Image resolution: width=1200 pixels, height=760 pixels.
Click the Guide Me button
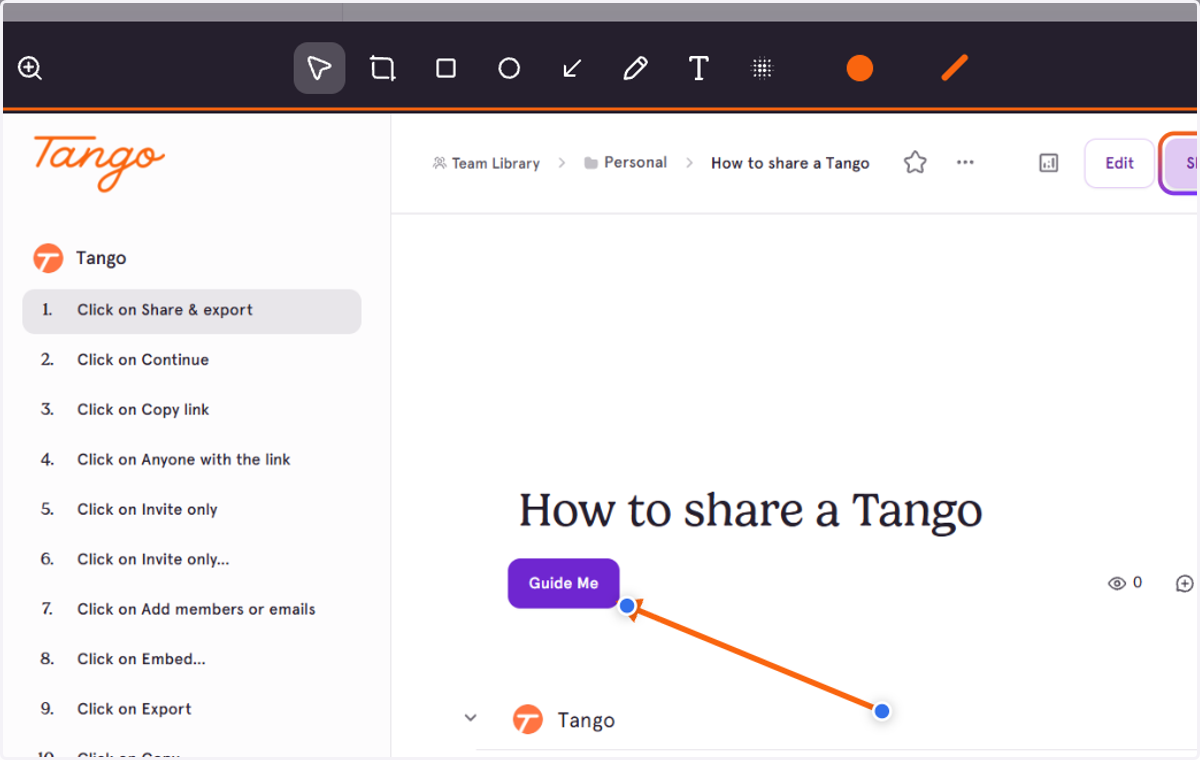(x=564, y=583)
